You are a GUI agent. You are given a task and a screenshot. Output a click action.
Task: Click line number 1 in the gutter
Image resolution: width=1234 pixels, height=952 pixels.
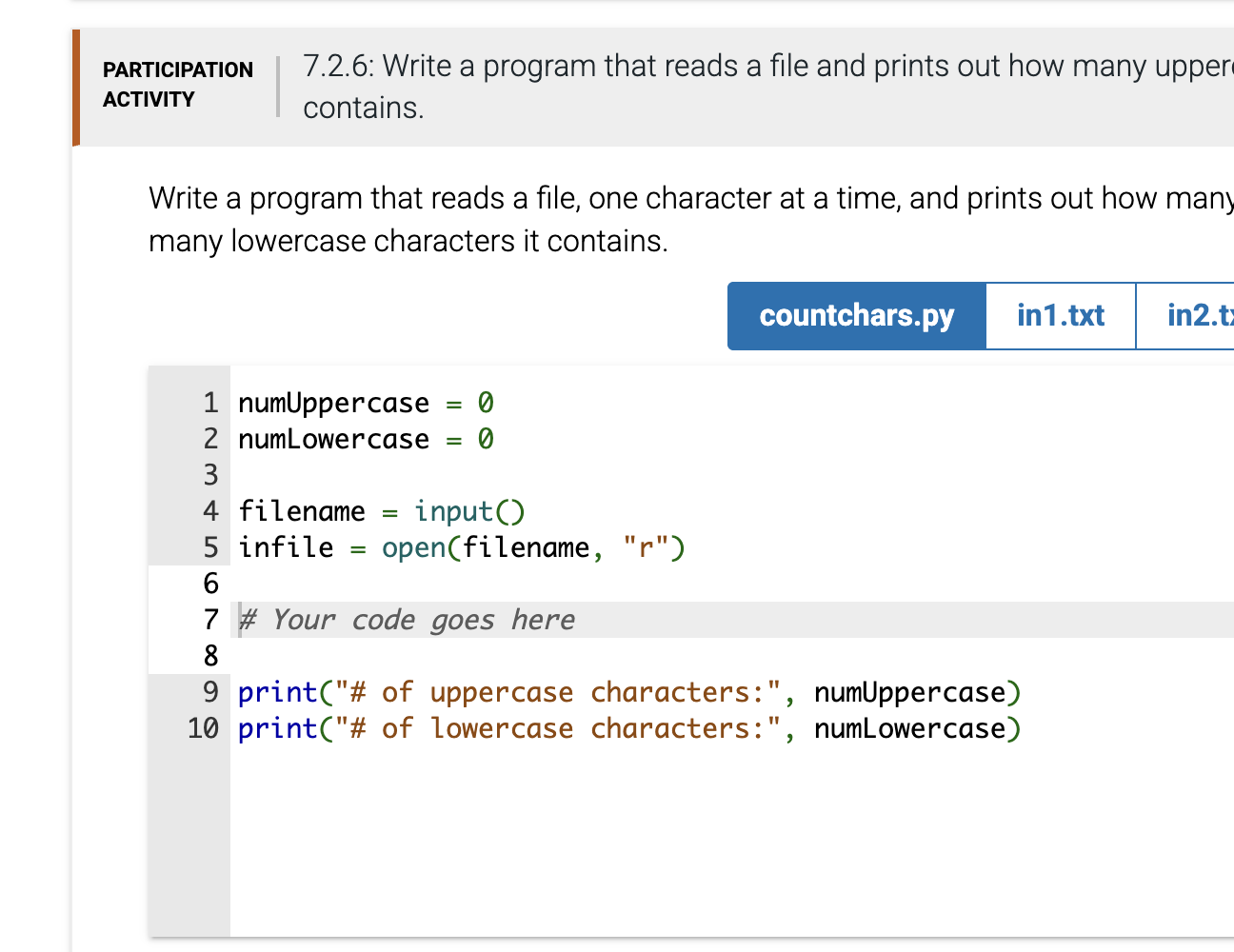click(x=209, y=403)
